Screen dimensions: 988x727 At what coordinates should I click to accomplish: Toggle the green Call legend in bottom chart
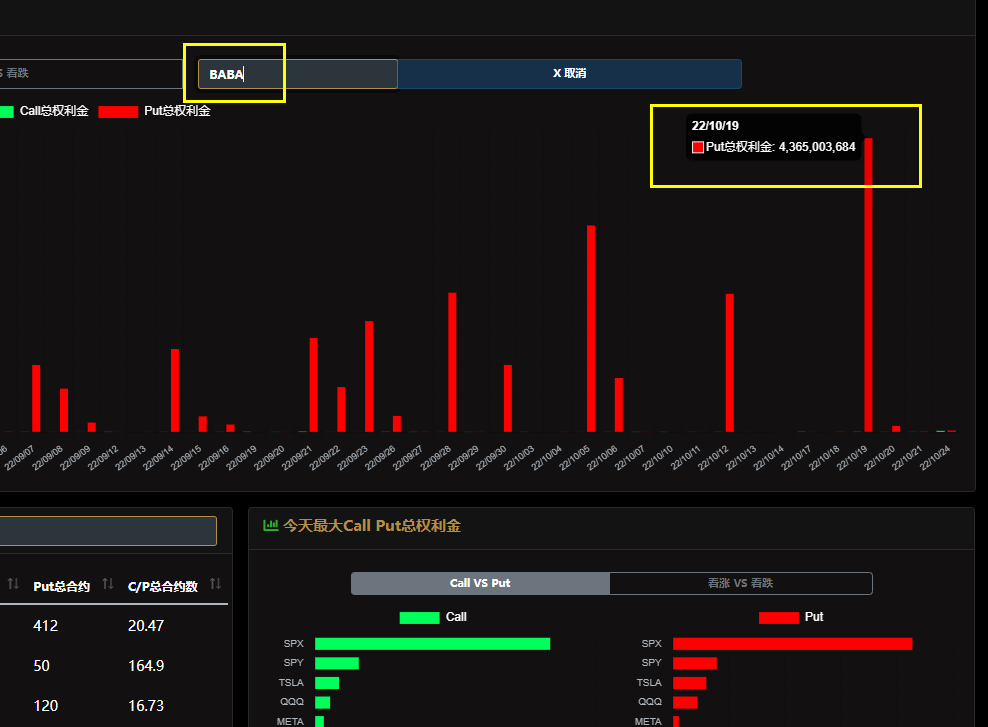(x=419, y=618)
